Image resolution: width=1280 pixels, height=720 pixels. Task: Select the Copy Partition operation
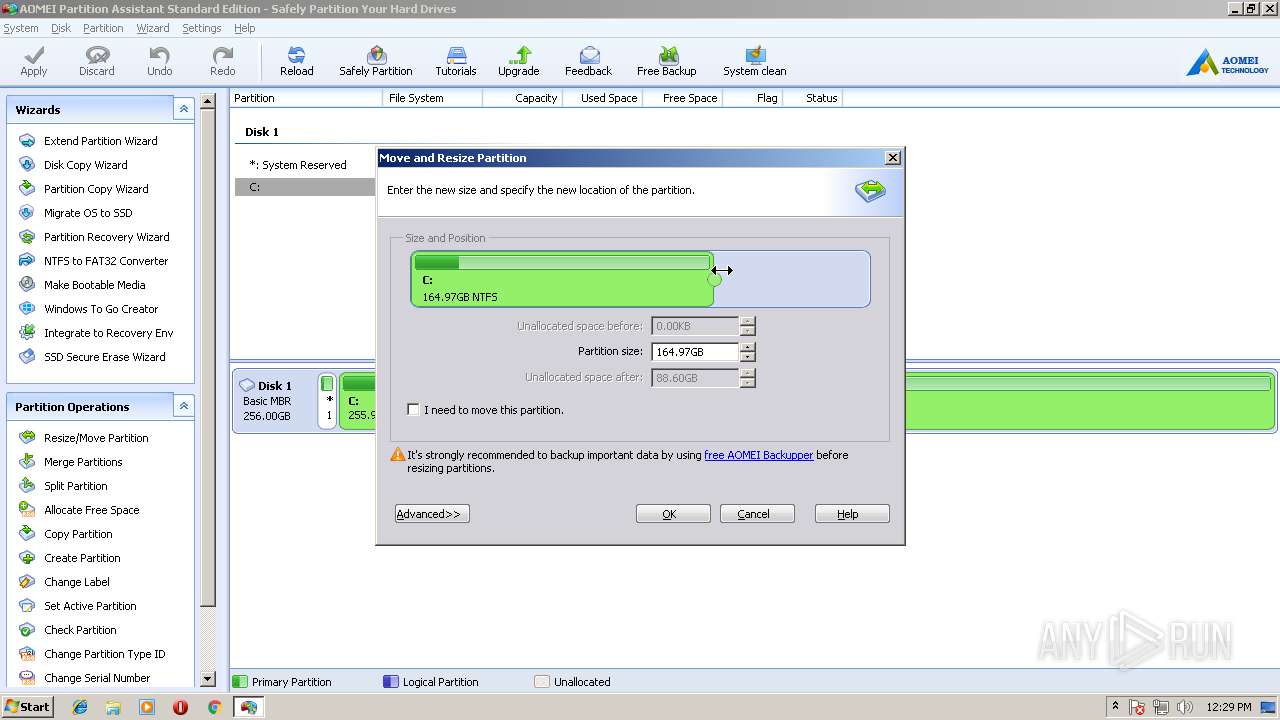pos(78,534)
